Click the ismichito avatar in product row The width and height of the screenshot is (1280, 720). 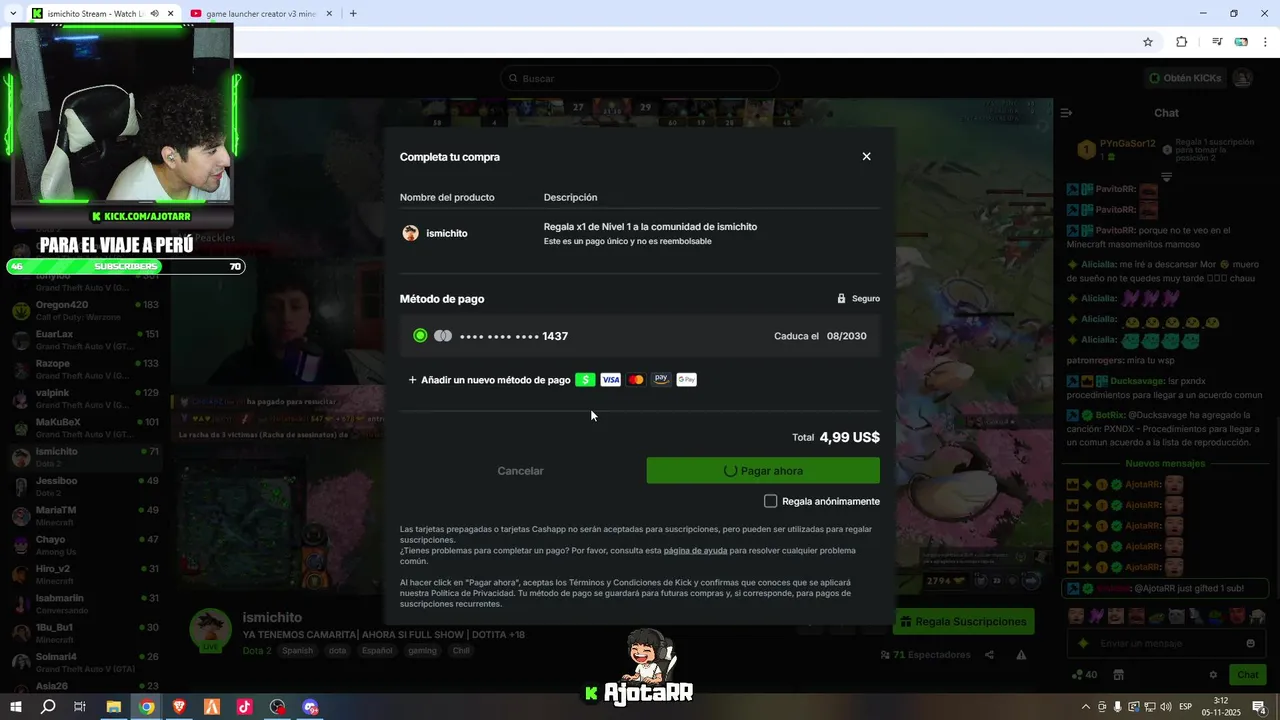410,233
